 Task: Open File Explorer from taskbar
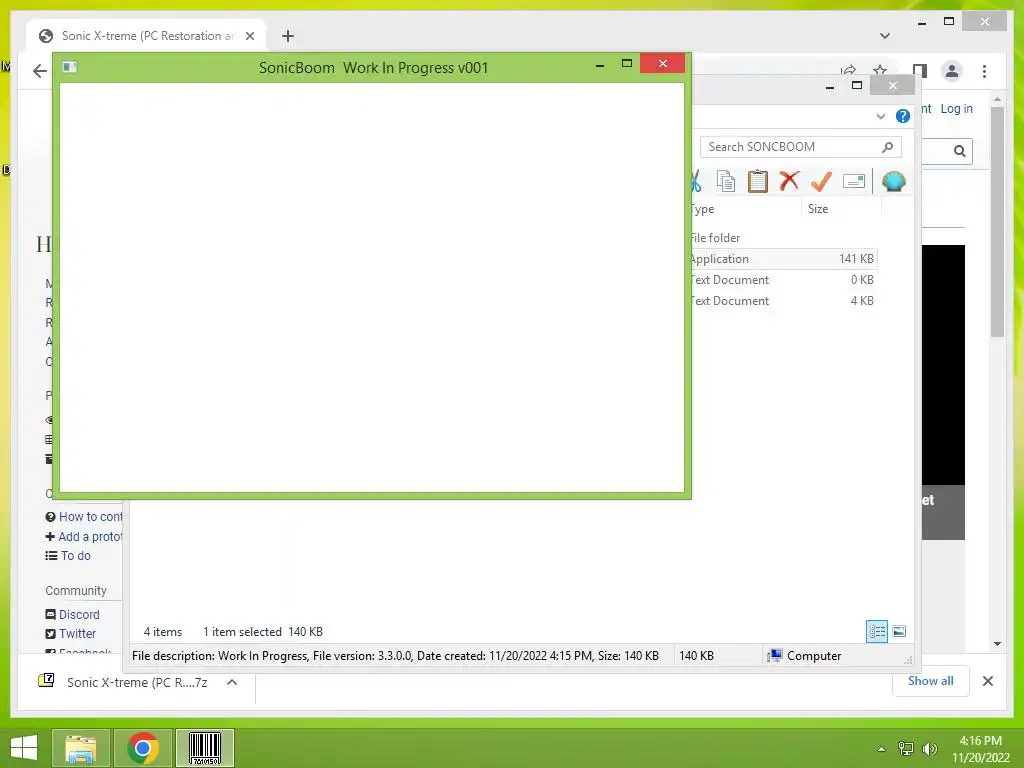coord(80,748)
